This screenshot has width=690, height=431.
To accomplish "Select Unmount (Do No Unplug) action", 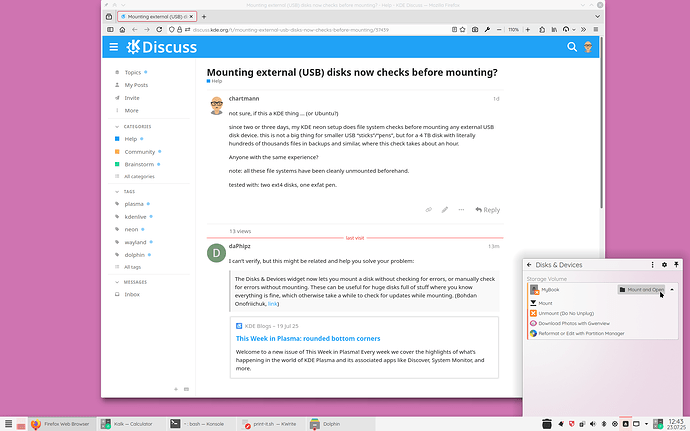I will [570, 313].
